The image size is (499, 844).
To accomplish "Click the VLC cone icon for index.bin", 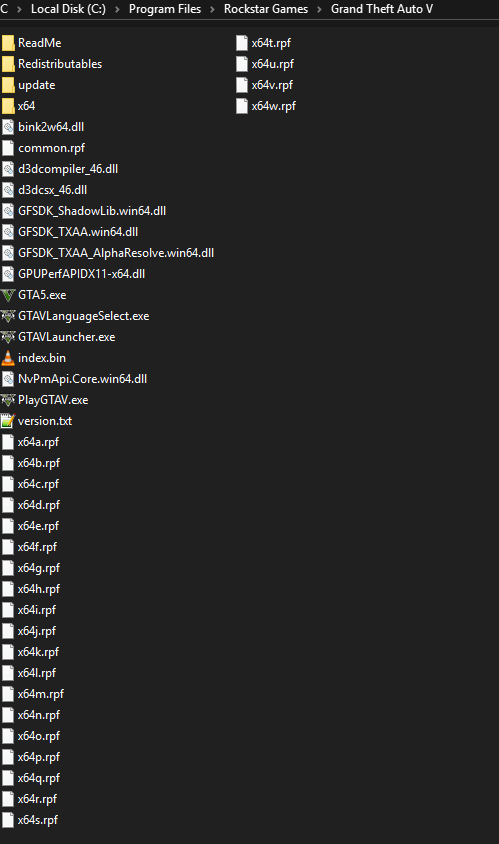I will (8, 358).
